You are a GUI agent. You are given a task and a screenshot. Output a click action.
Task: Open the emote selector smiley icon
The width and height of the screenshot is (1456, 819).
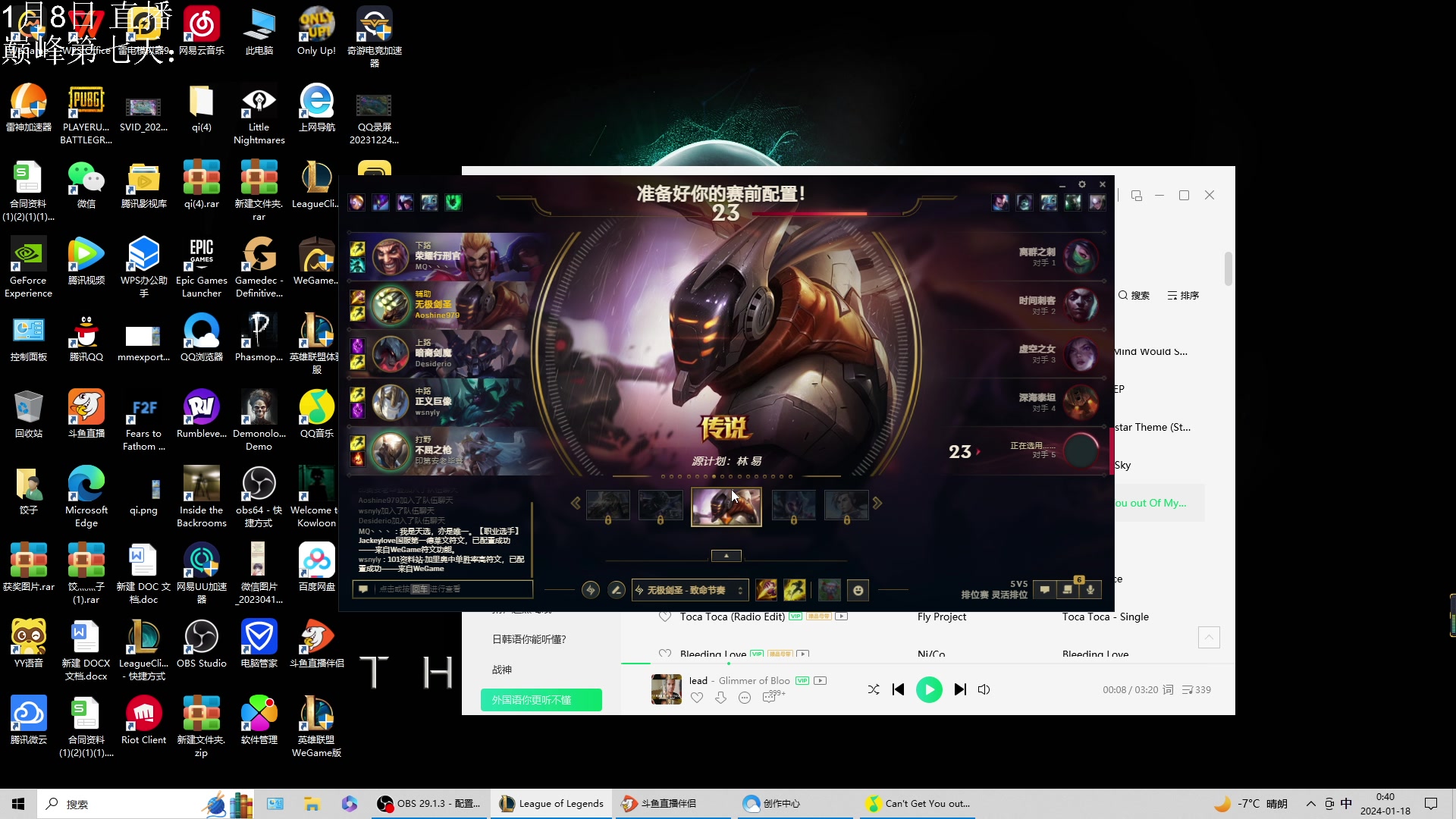pyautogui.click(x=858, y=590)
